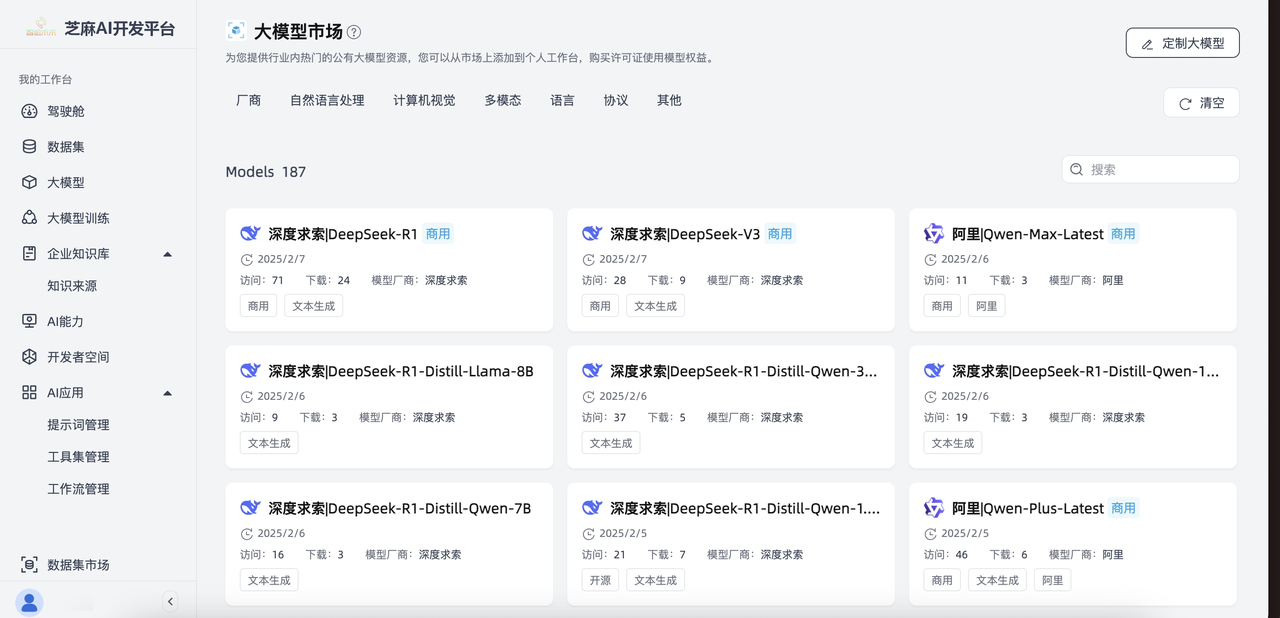Click the 大模型 cube icon

30,183
